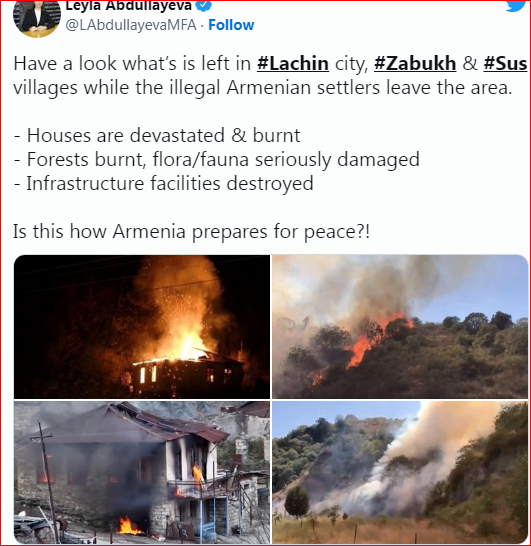Follow the @LAbdullayevaMFA account
The height and width of the screenshot is (546, 531).
pos(231,25)
